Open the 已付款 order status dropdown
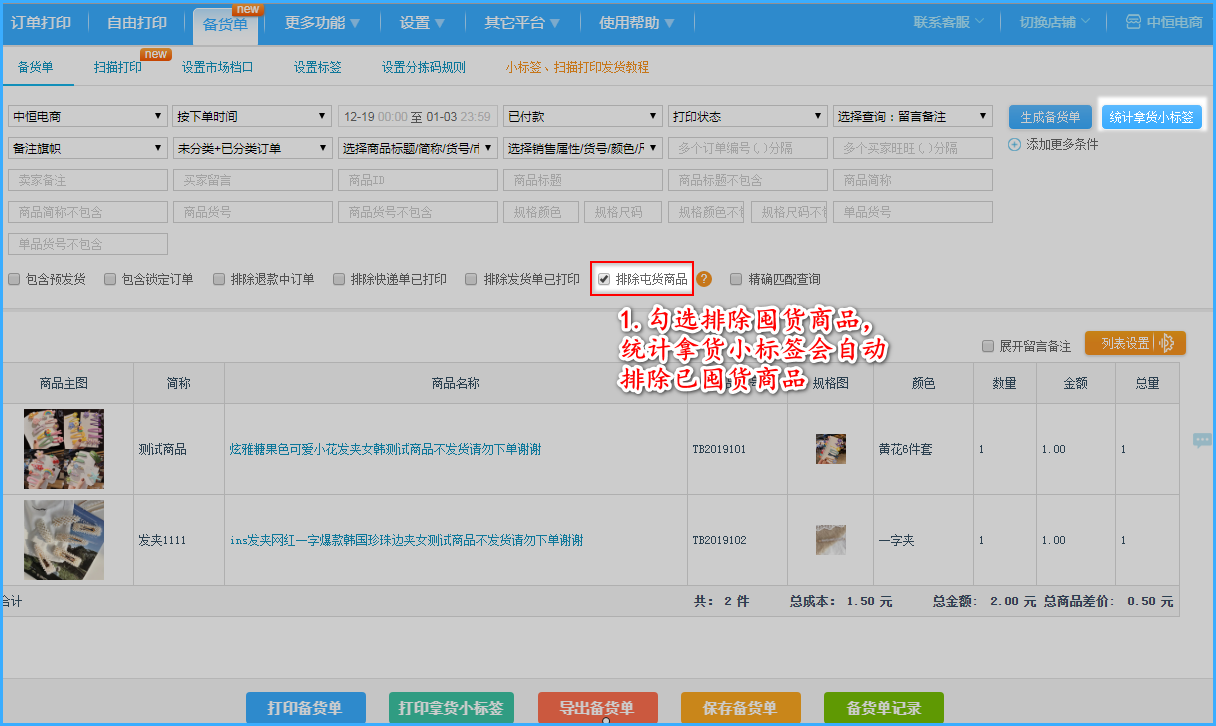Image resolution: width=1216 pixels, height=726 pixels. pyautogui.click(x=582, y=116)
